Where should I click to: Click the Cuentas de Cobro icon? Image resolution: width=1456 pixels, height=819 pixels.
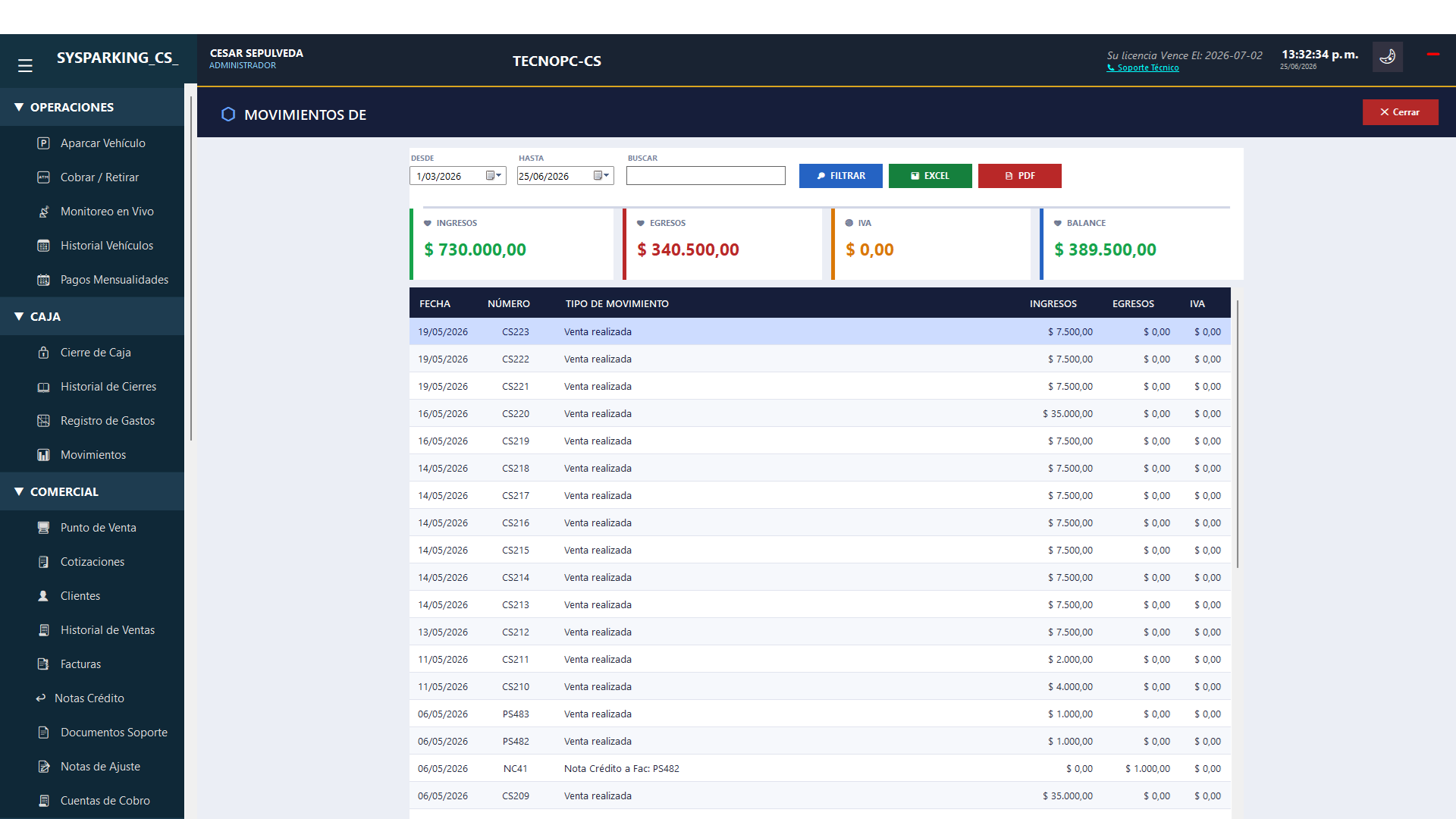pos(43,801)
